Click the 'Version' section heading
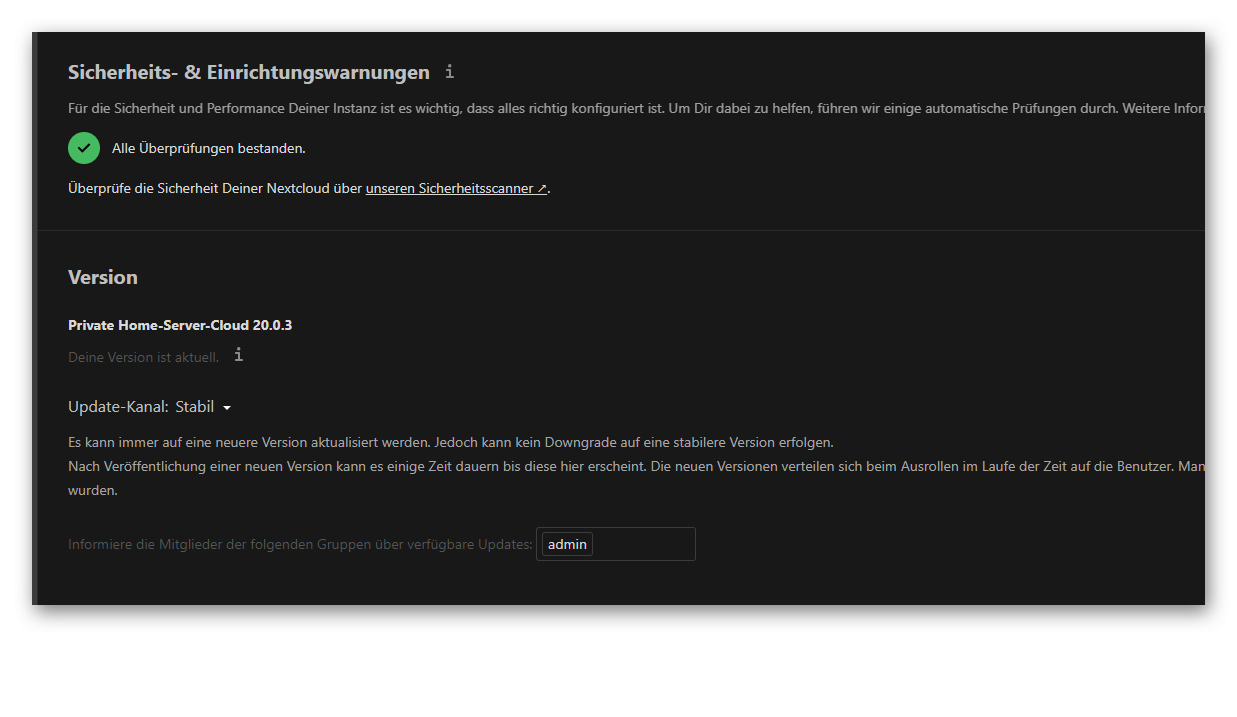Viewport: 1237px width, 717px height. pyautogui.click(x=103, y=277)
